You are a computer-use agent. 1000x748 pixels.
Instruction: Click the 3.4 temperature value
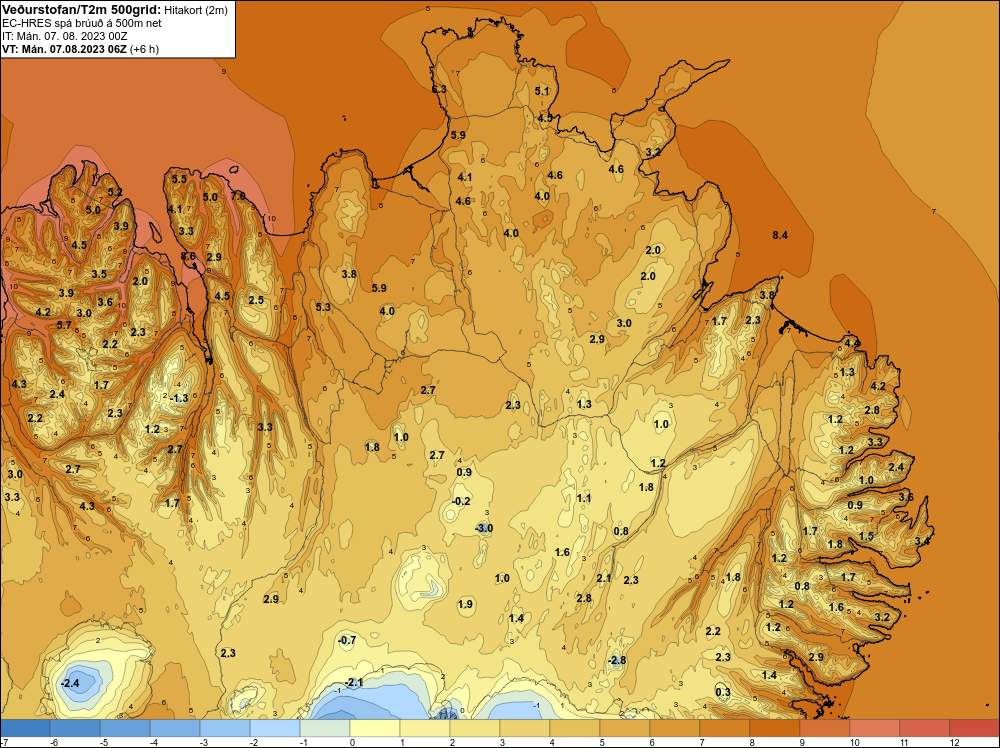[x=922, y=541]
